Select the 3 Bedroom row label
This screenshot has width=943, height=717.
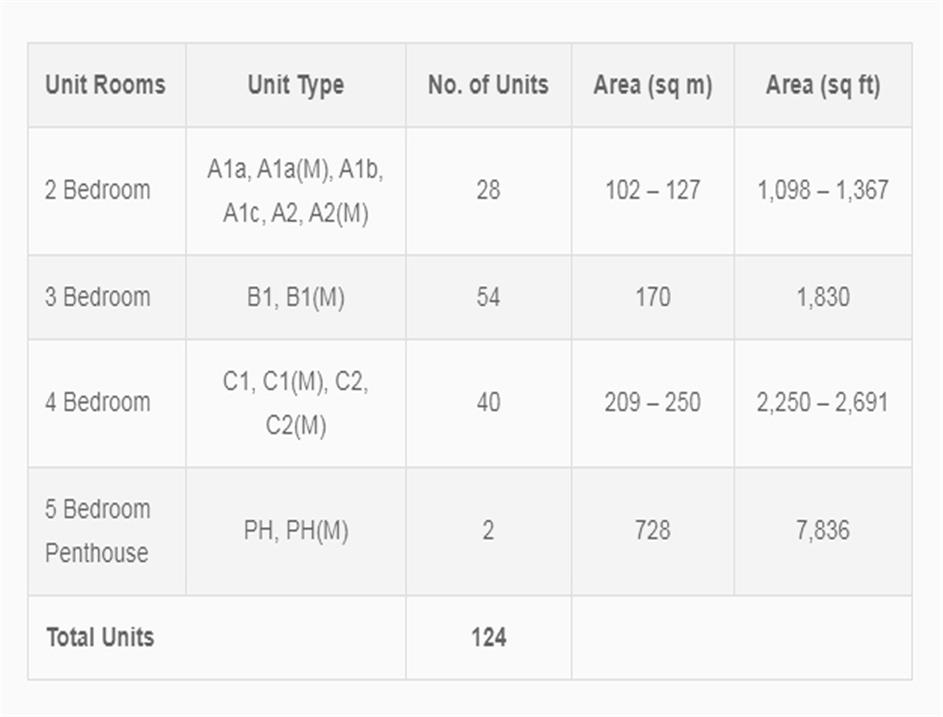click(97, 297)
